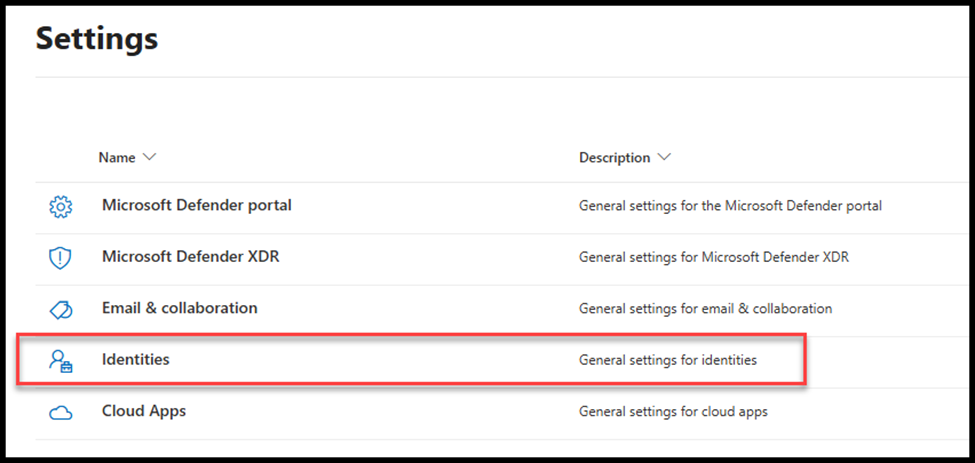Viewport: 975px width, 463px height.
Task: Expand the Description column sort chevron
Action: 664,158
